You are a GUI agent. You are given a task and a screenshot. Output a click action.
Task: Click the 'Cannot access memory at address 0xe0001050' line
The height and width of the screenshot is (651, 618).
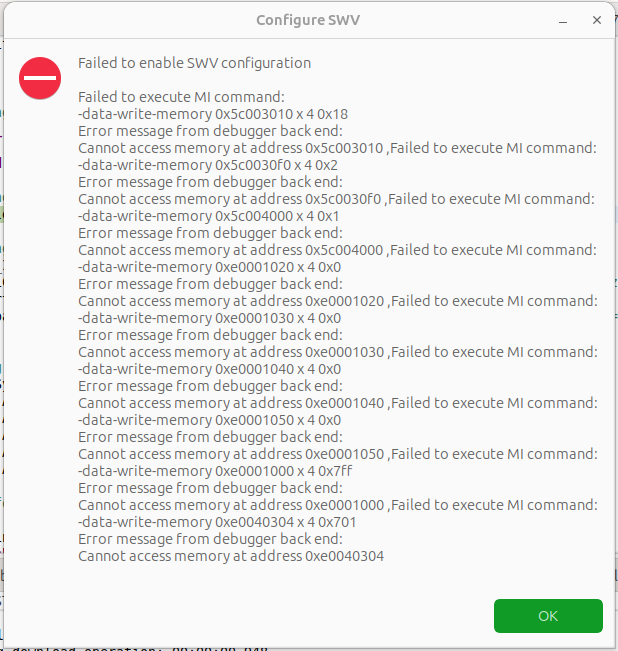231,454
